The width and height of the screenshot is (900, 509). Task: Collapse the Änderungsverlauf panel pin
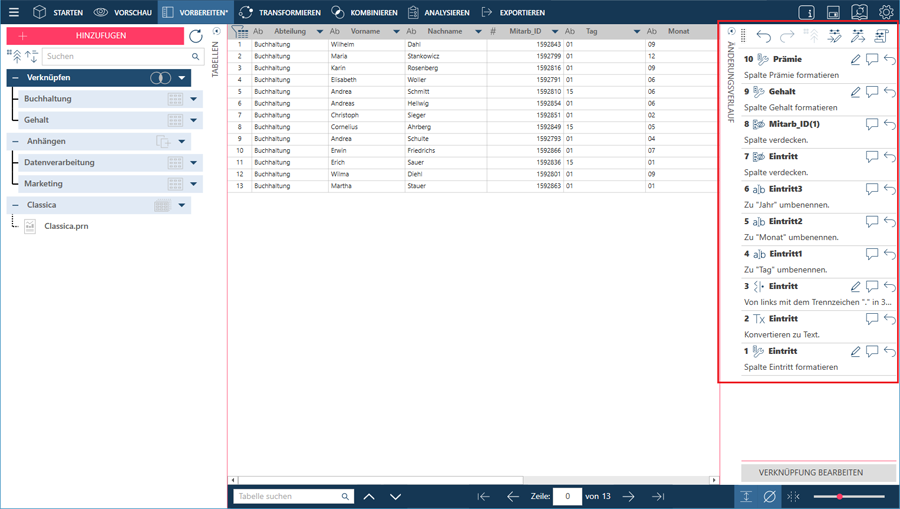[732, 32]
